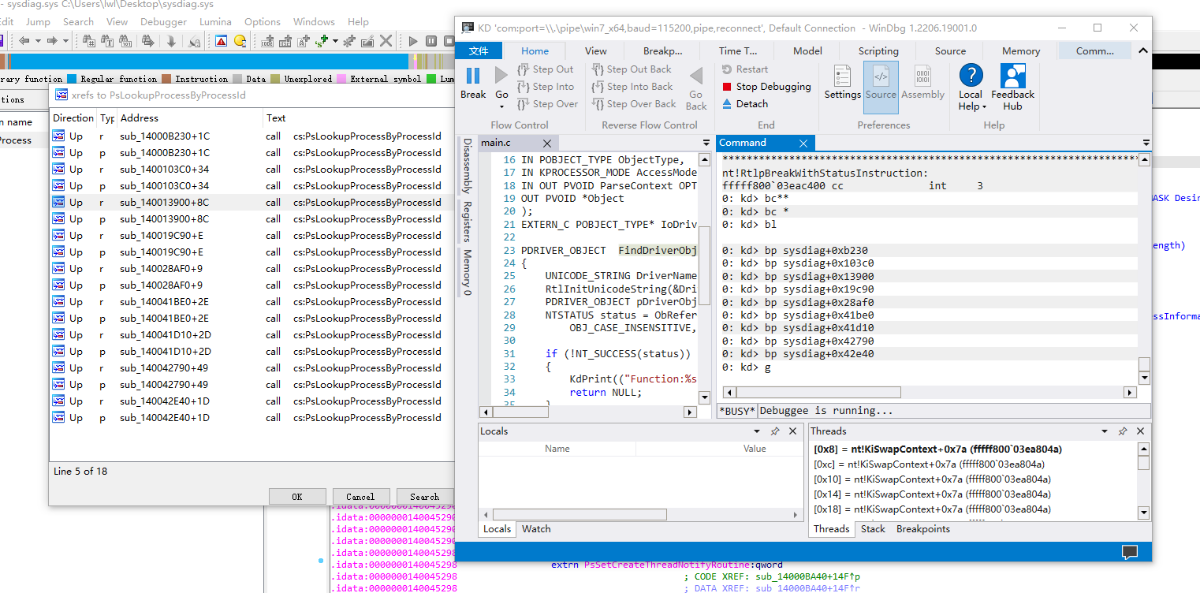This screenshot has height=593, width=1200.
Task: Switch to the Scripting ribbon tab
Action: tap(878, 51)
